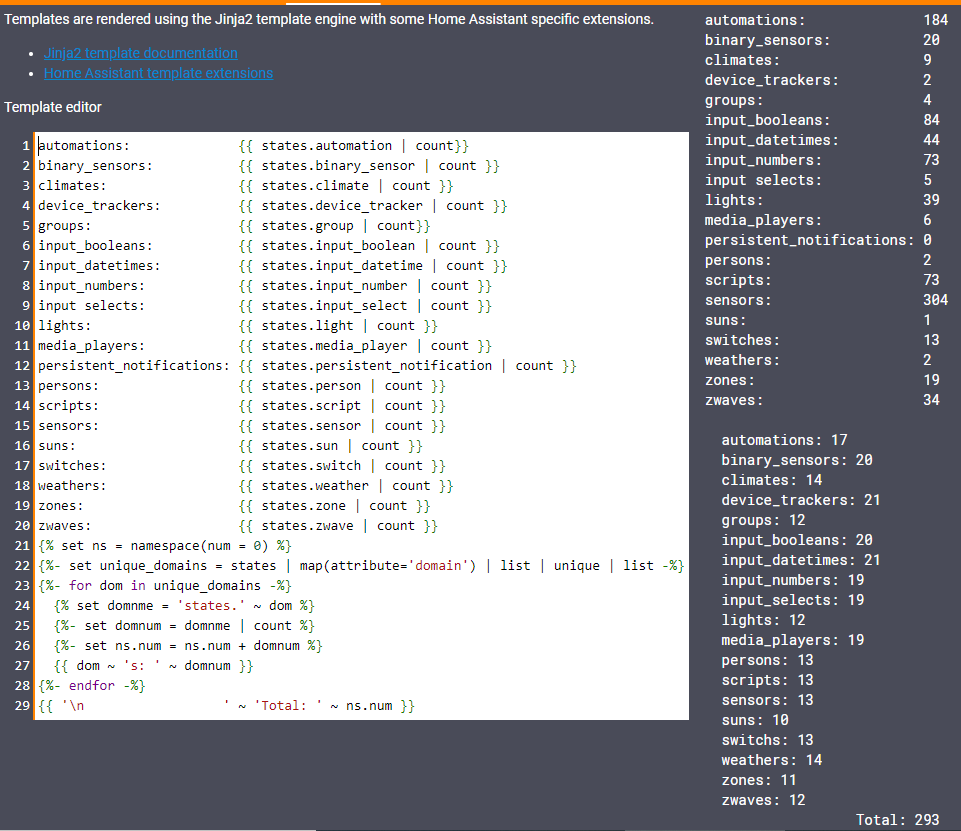Screen dimensions: 961x831
Task: Click the Jinja2 template engine description text
Action: [329, 20]
